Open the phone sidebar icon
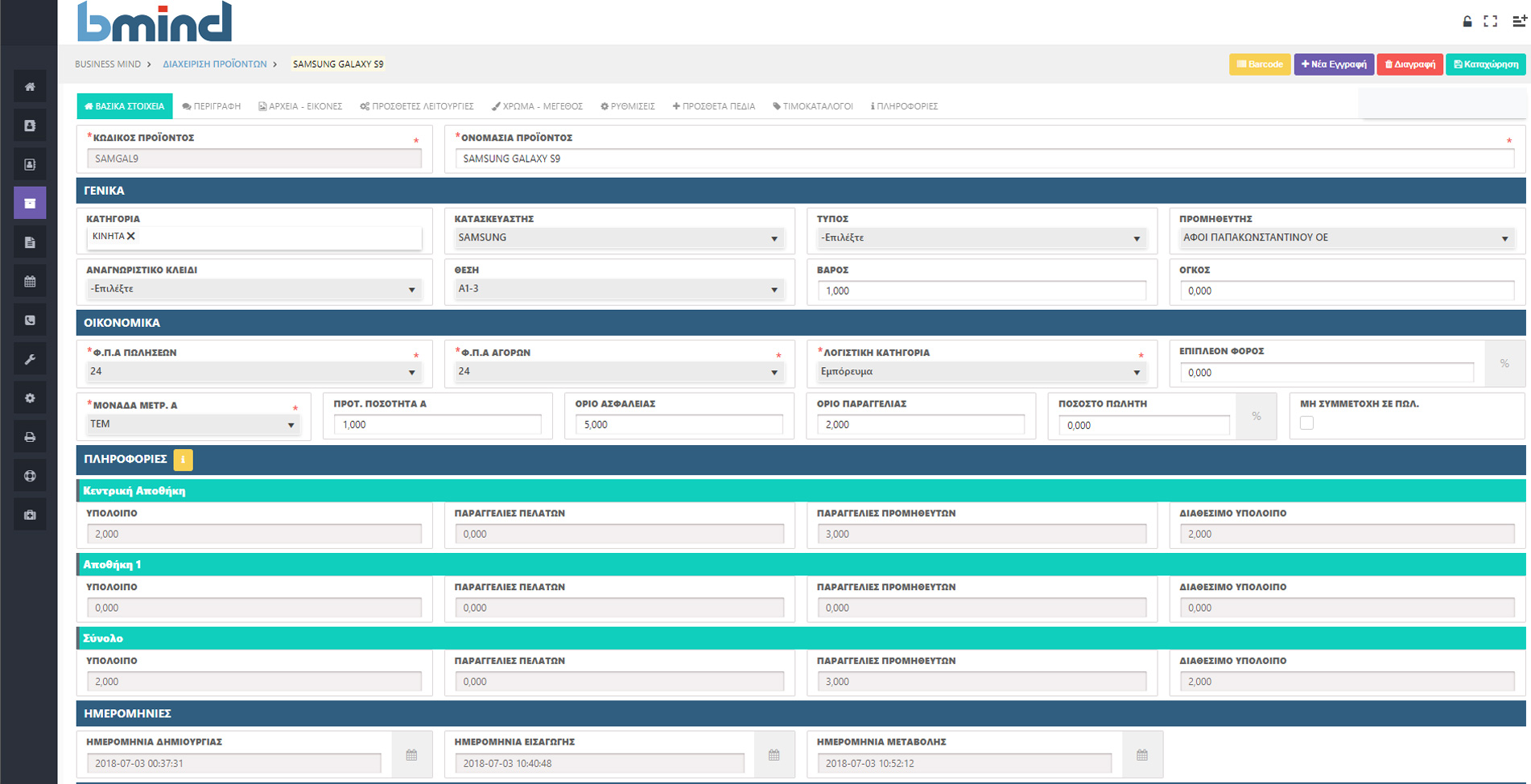Image resolution: width=1531 pixels, height=784 pixels. (30, 320)
